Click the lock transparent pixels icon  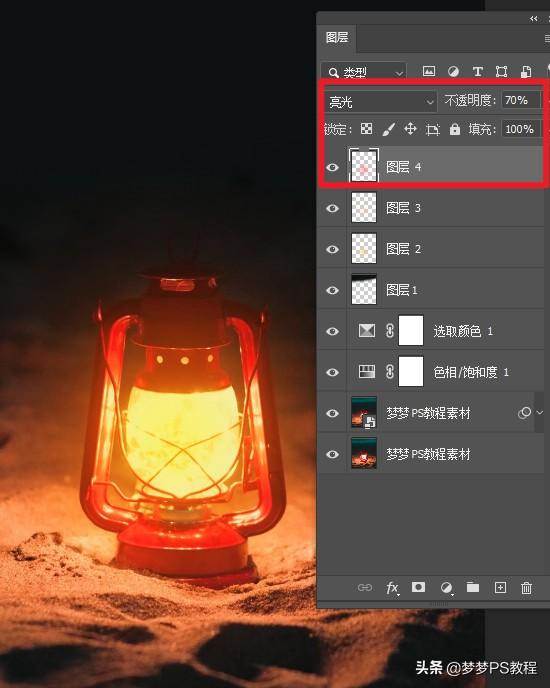(366, 129)
